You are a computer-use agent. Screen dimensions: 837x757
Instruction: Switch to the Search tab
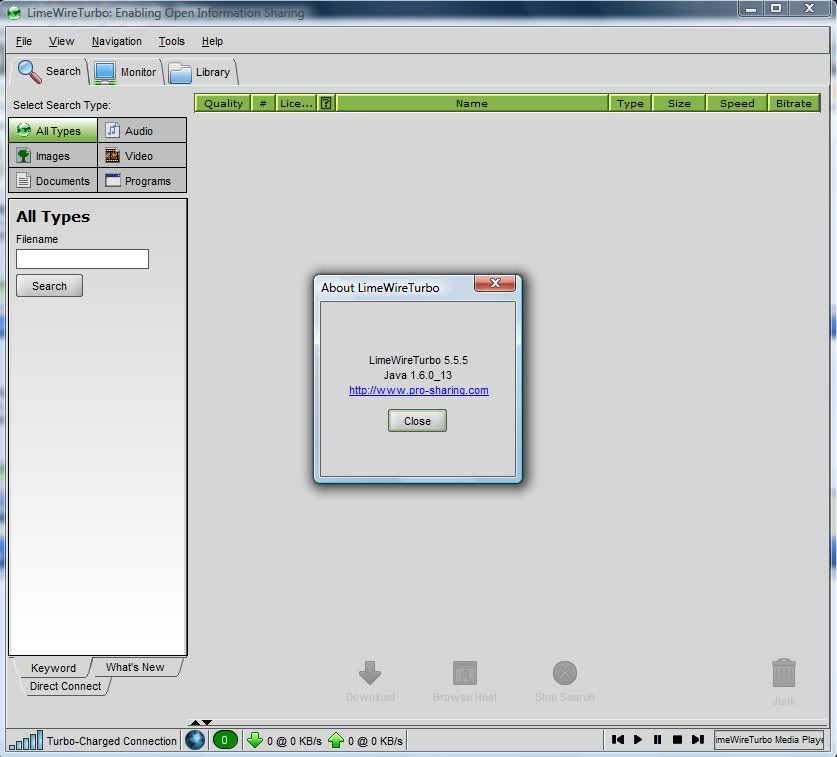pyautogui.click(x=49, y=72)
